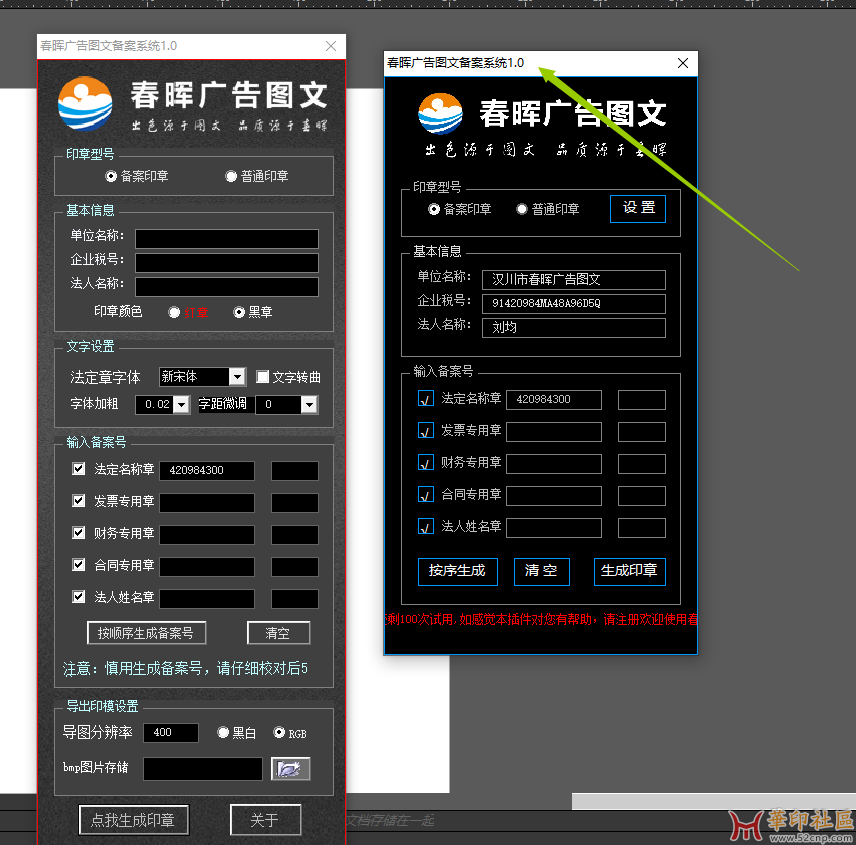The width and height of the screenshot is (856, 845).
Task: Click 财务专用章 number field in left window
Action: (x=207, y=534)
